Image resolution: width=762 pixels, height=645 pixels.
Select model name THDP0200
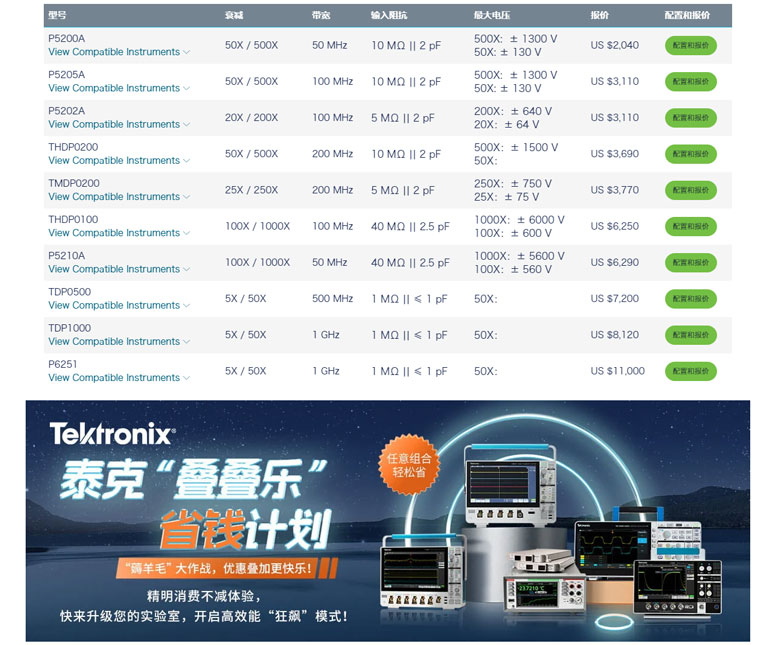[73, 147]
